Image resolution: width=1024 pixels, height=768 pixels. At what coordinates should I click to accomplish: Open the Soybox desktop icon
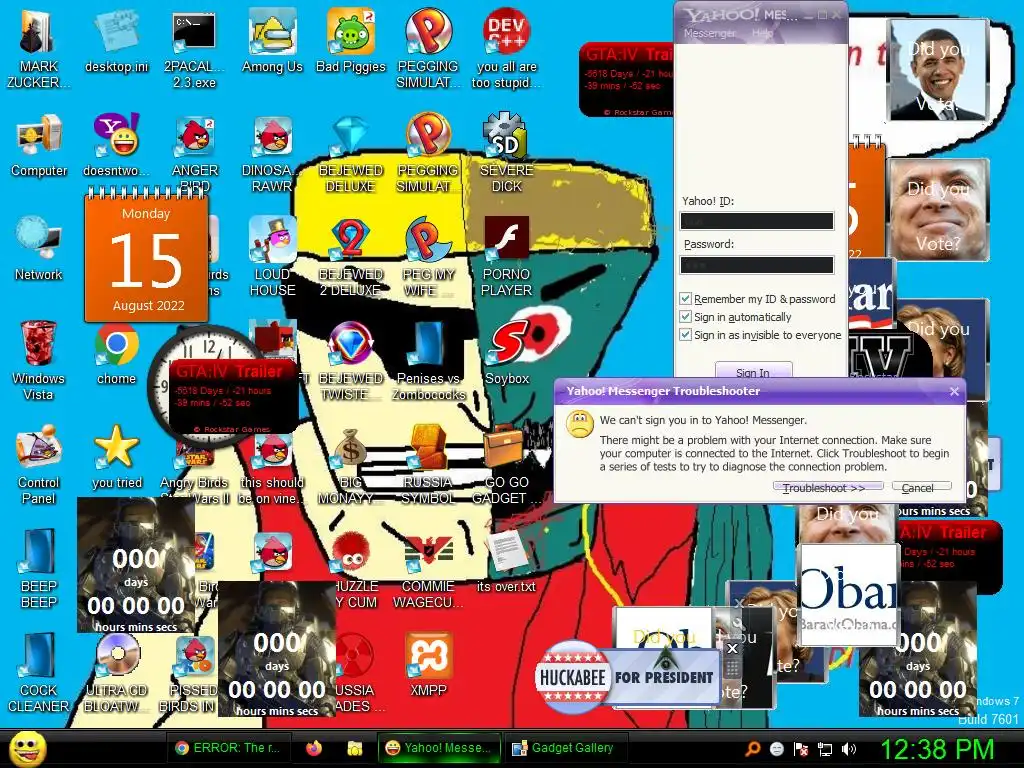click(507, 351)
